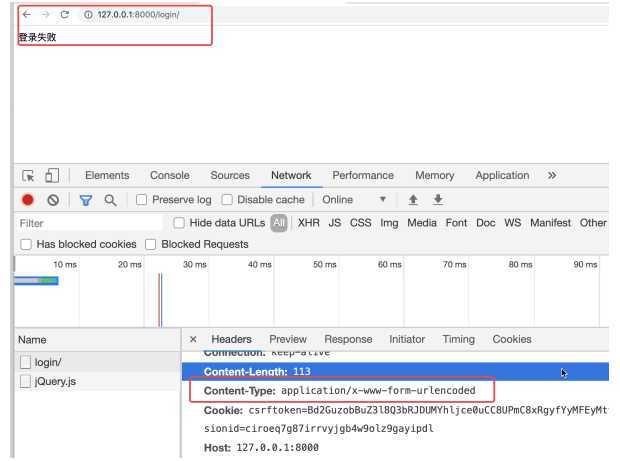Clear the network log
The height and width of the screenshot is (461, 620).
pos(53,200)
